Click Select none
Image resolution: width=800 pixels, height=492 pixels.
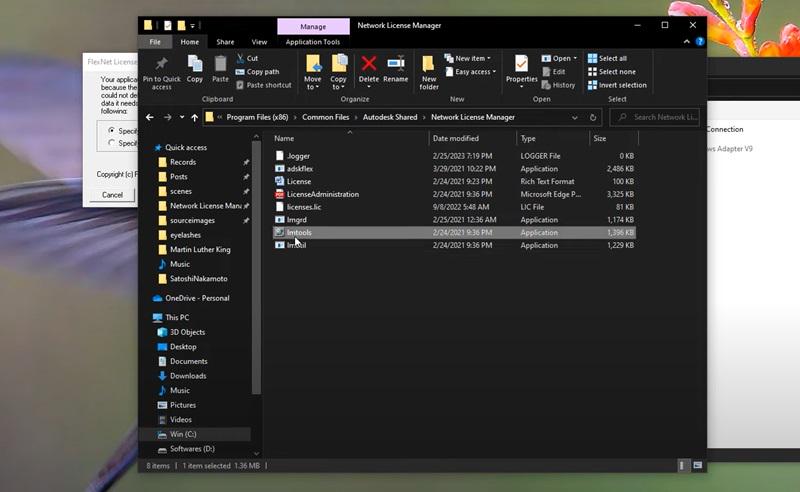tap(612, 72)
